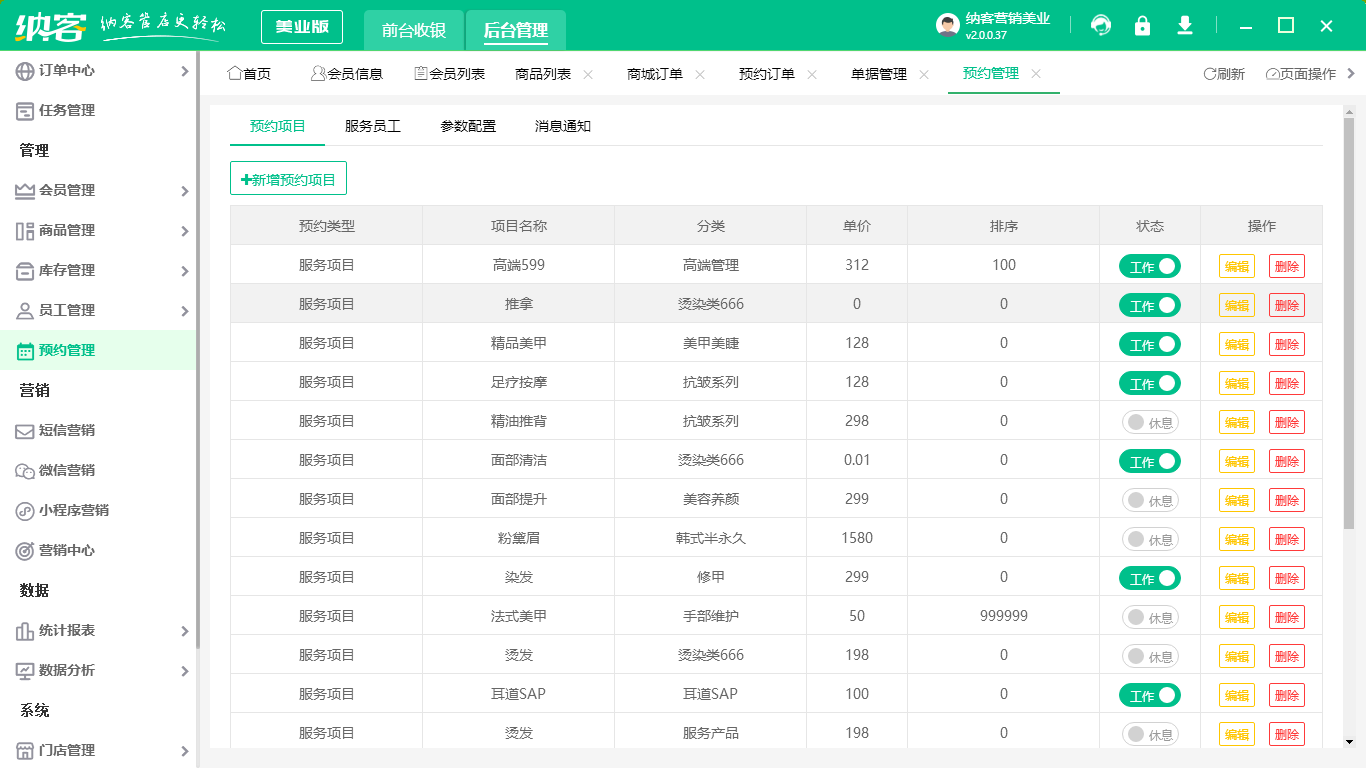Open the 会员信息 tab
Screen dimensions: 1366x768
[346, 74]
